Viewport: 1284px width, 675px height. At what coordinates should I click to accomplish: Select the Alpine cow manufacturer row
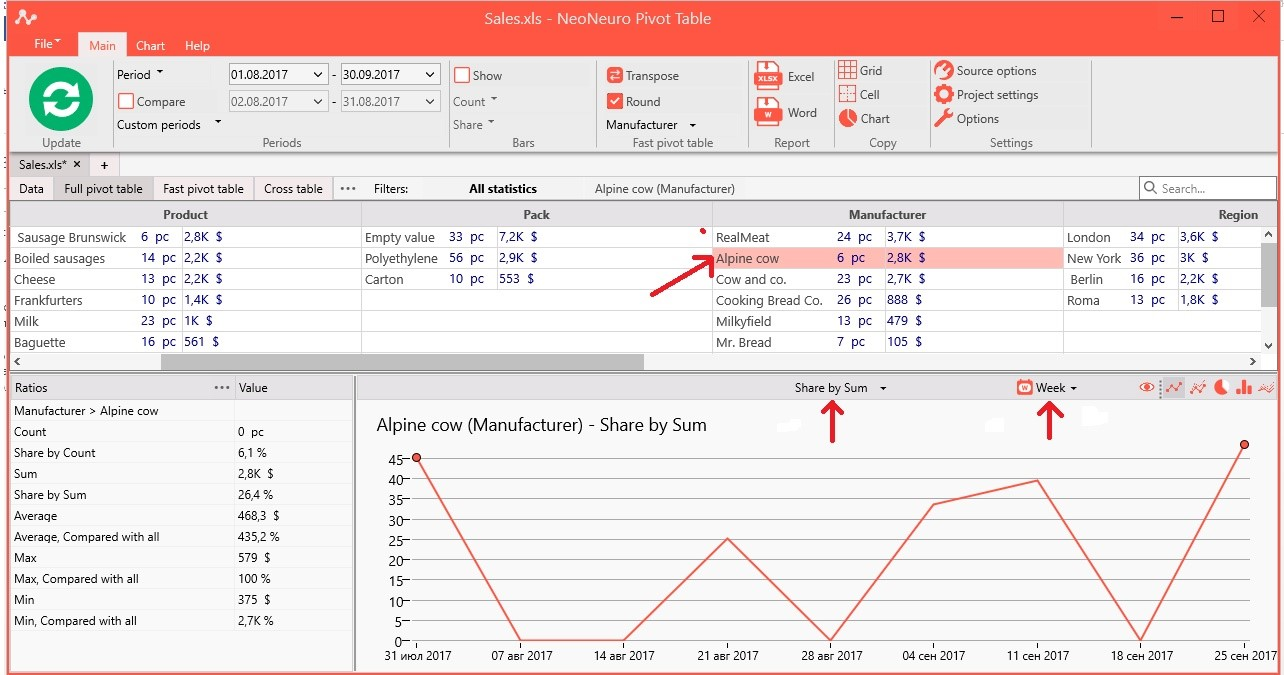click(x=887, y=258)
